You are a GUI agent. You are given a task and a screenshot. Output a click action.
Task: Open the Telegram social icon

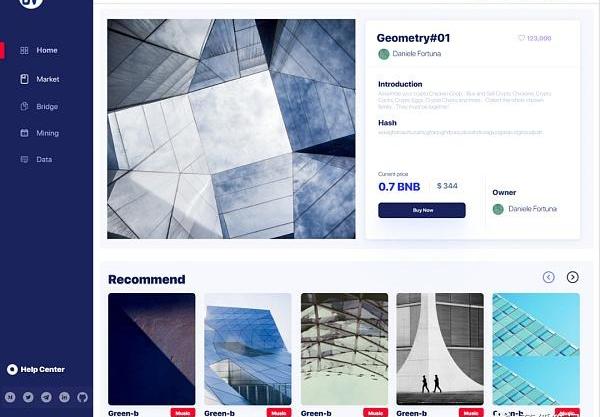coord(46,397)
